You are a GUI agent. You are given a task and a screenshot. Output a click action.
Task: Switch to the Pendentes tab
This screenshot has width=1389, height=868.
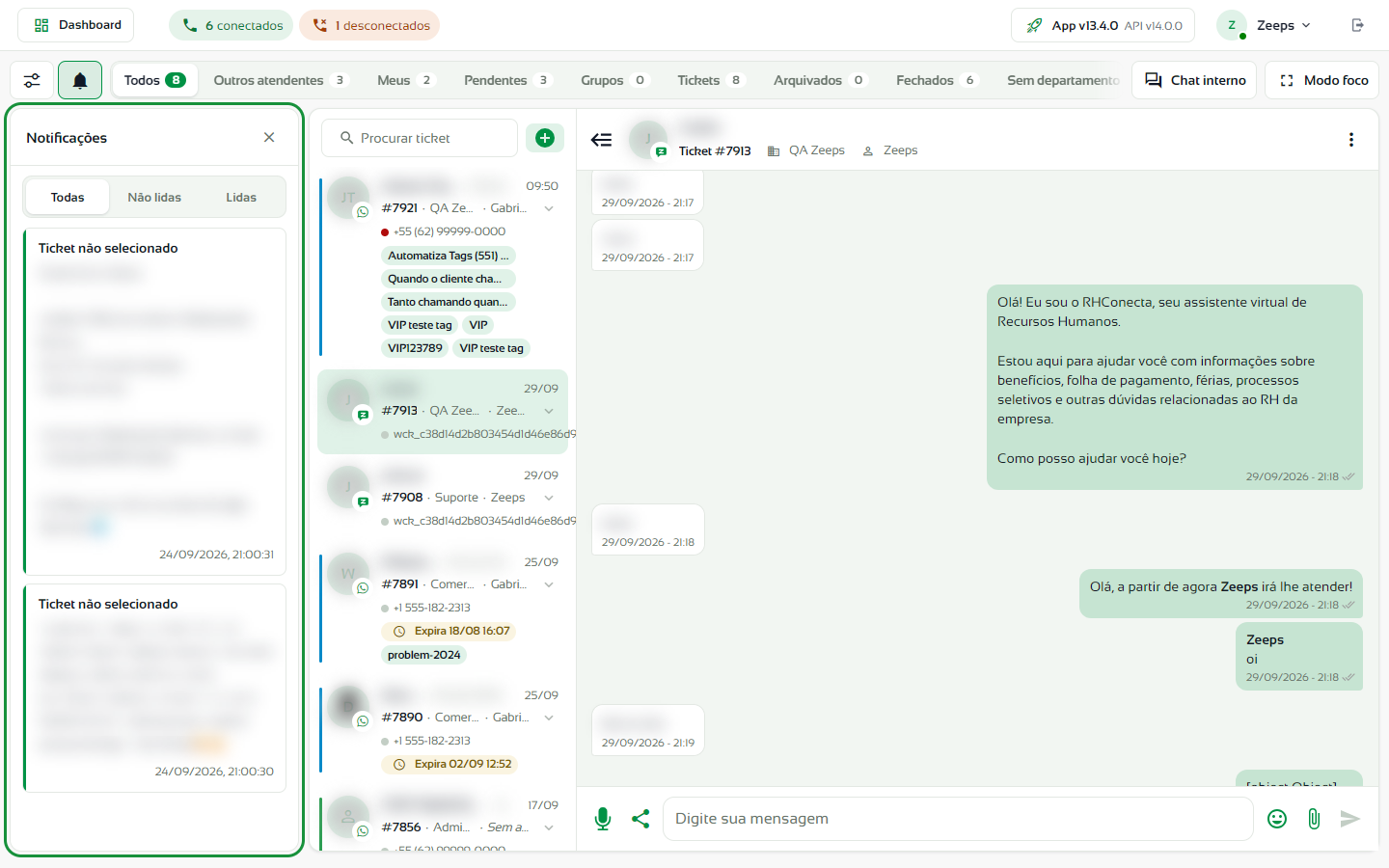[x=507, y=80]
